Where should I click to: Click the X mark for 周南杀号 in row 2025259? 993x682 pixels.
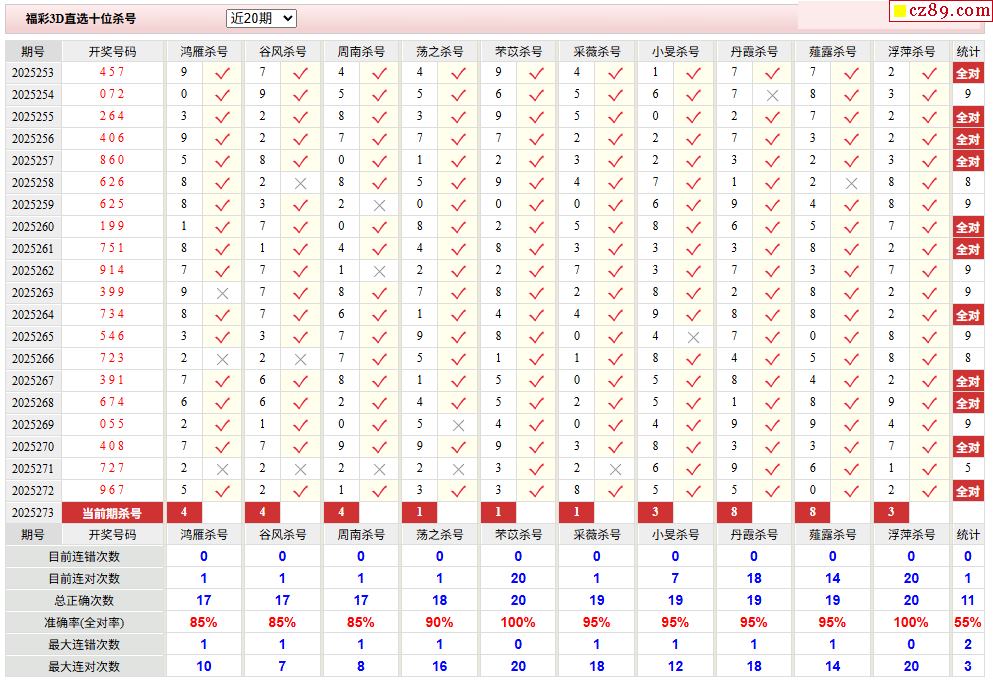(379, 205)
